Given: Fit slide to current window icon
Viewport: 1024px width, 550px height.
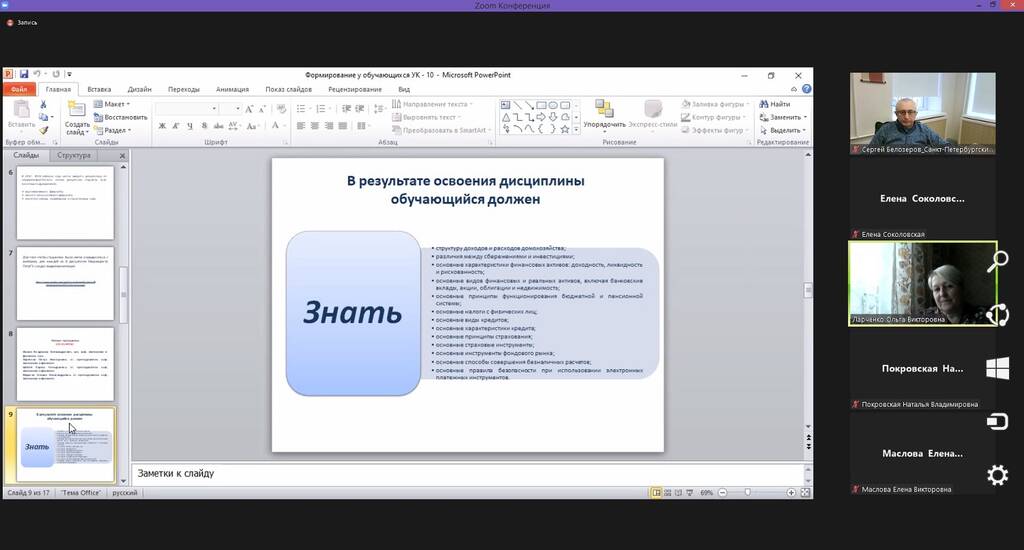Looking at the screenshot, I should tap(805, 493).
